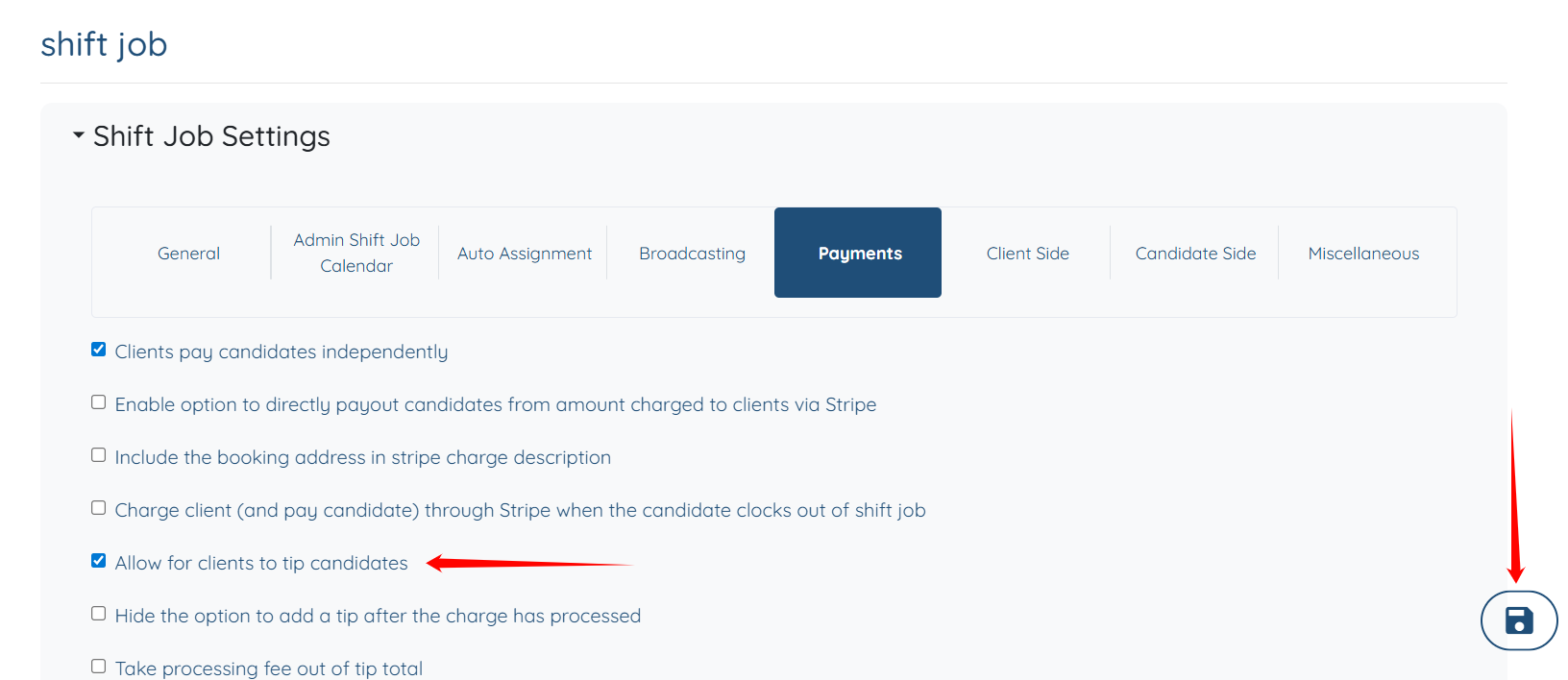Check Include booking address in stripe description
Image resolution: width=1568 pixels, height=680 pixels.
(99, 455)
